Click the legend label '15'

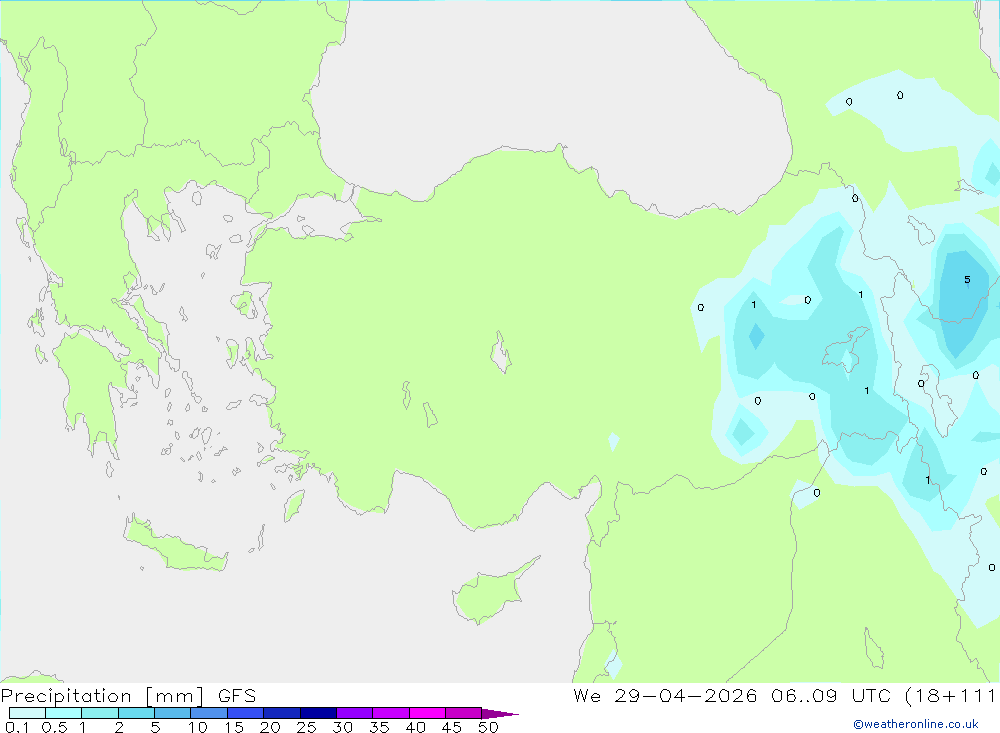(234, 727)
